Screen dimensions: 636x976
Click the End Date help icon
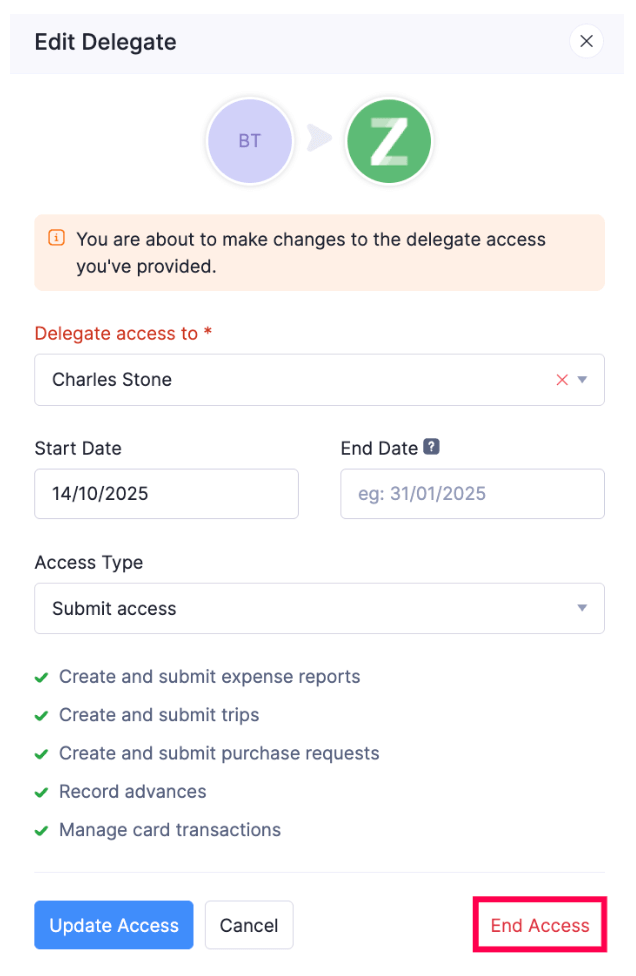[x=431, y=447]
